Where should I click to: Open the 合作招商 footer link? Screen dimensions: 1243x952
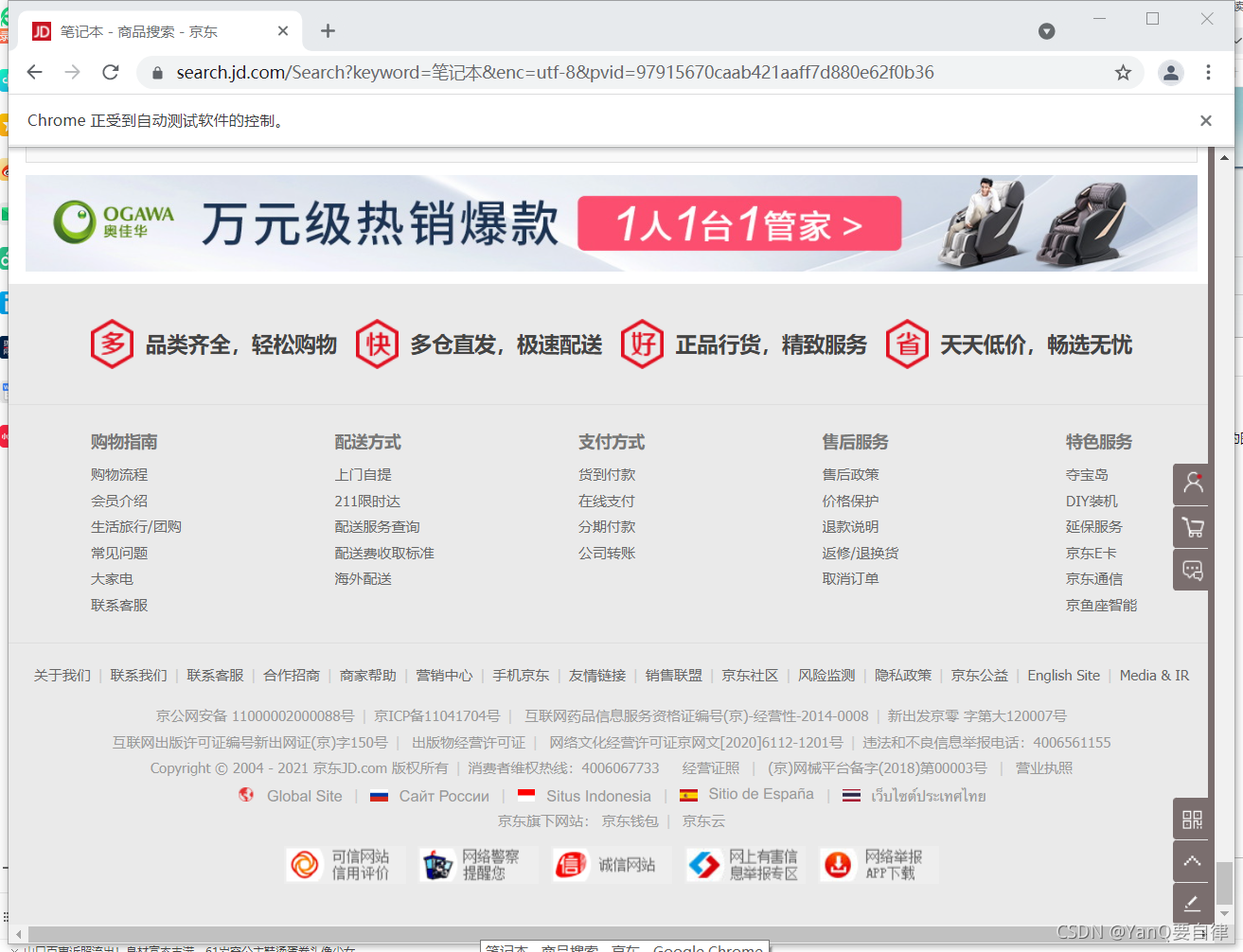tap(292, 676)
